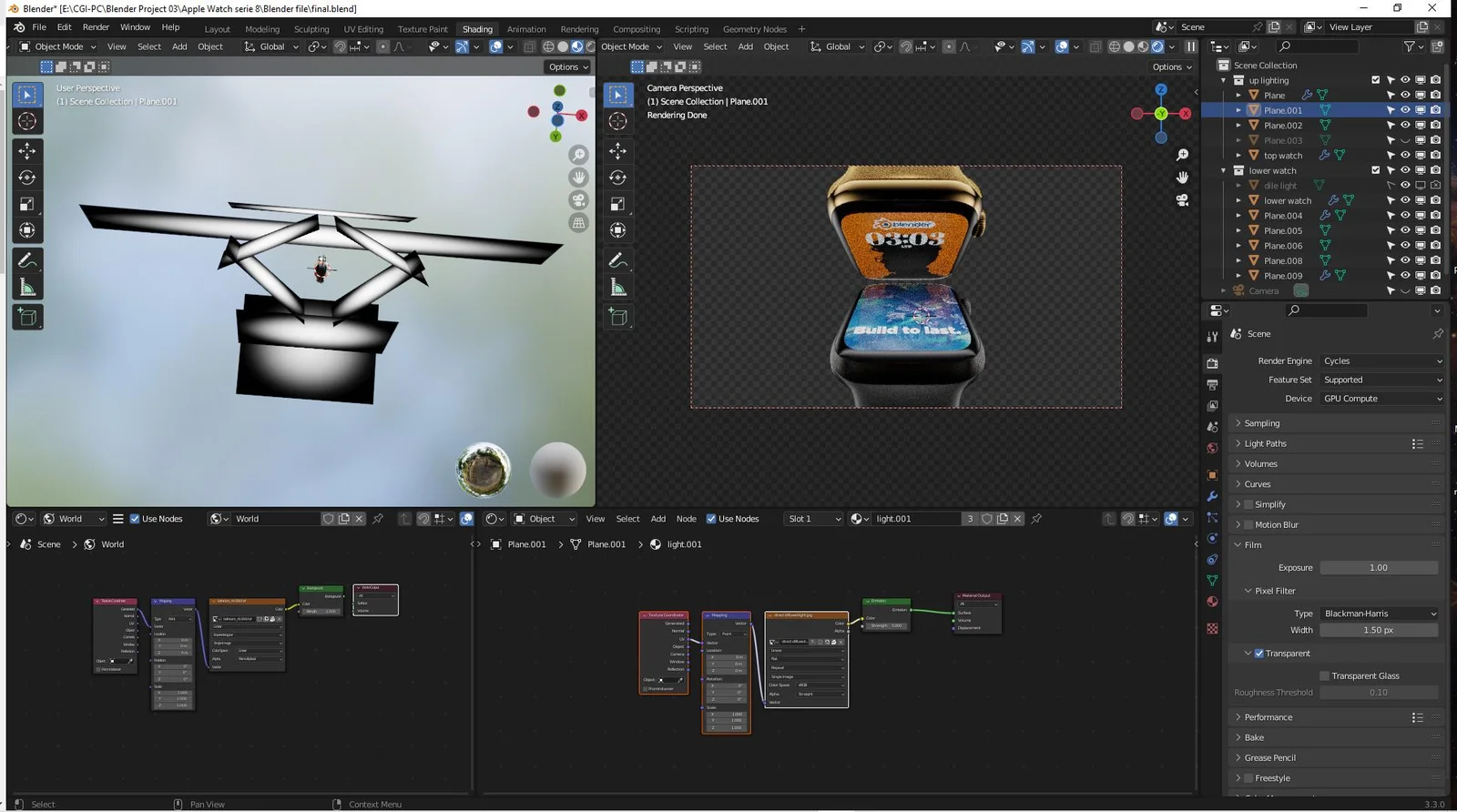
Task: Select the Measure tool in left viewport
Action: coord(27,289)
